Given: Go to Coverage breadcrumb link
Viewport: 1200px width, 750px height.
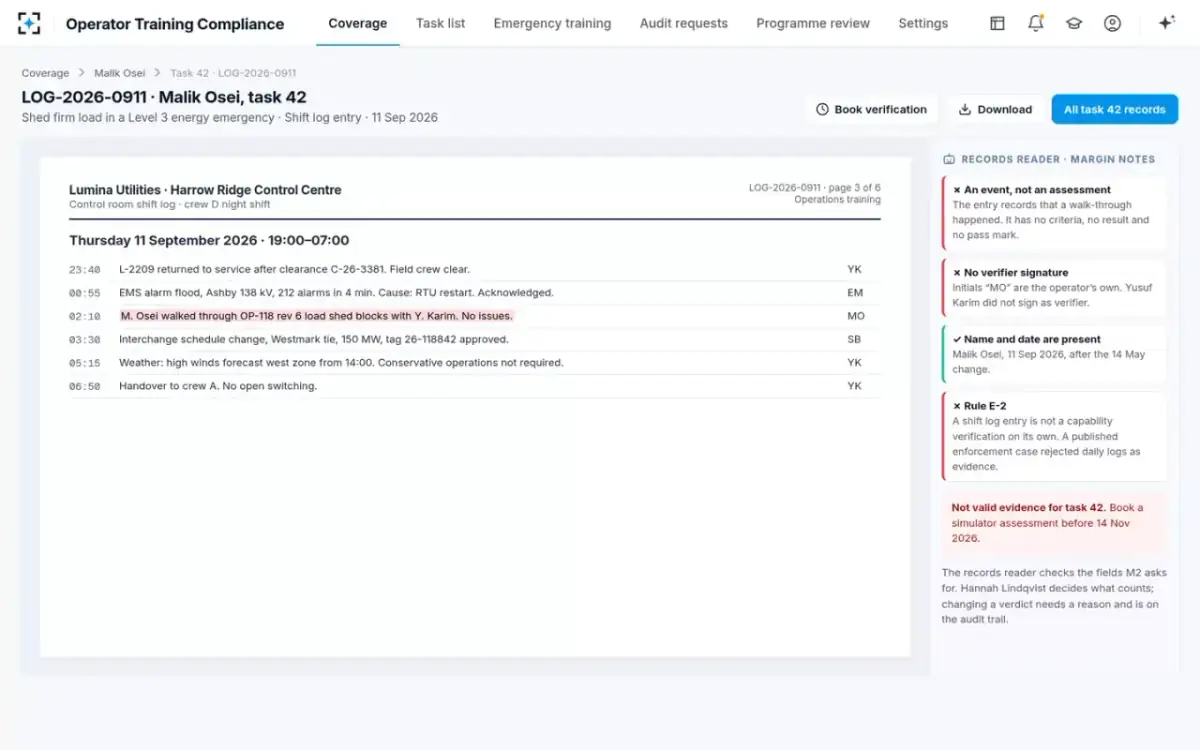Looking at the screenshot, I should point(46,73).
